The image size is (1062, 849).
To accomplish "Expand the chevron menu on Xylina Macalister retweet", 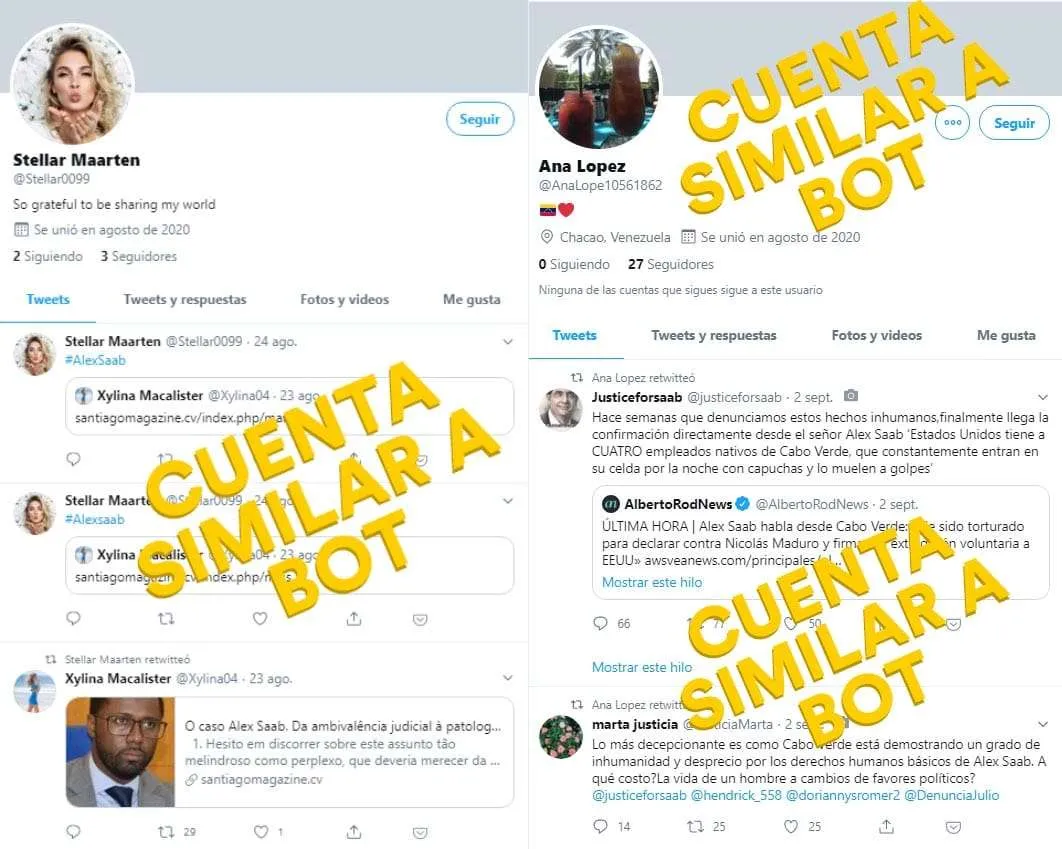I will click(508, 678).
